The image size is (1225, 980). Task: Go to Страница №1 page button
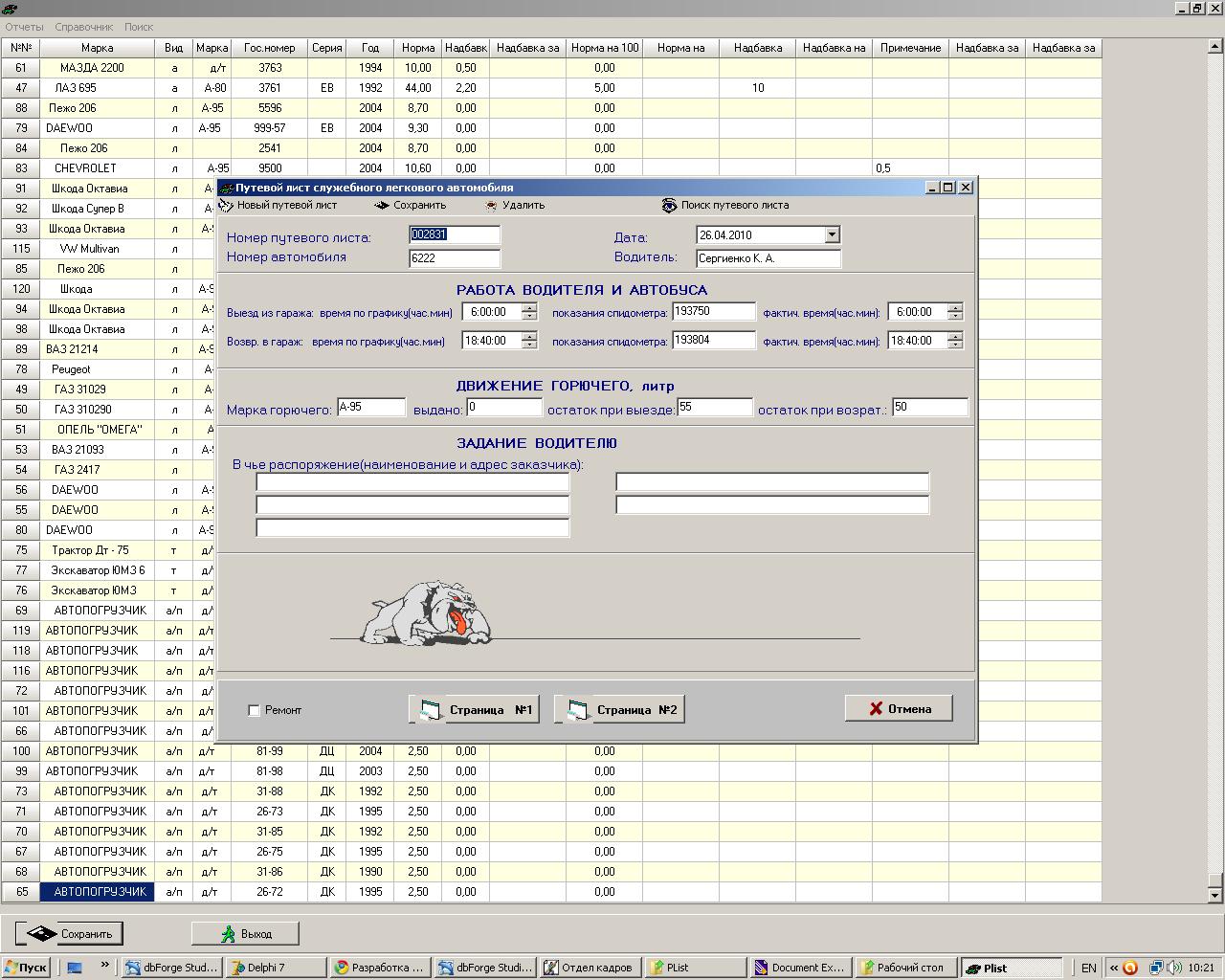474,709
